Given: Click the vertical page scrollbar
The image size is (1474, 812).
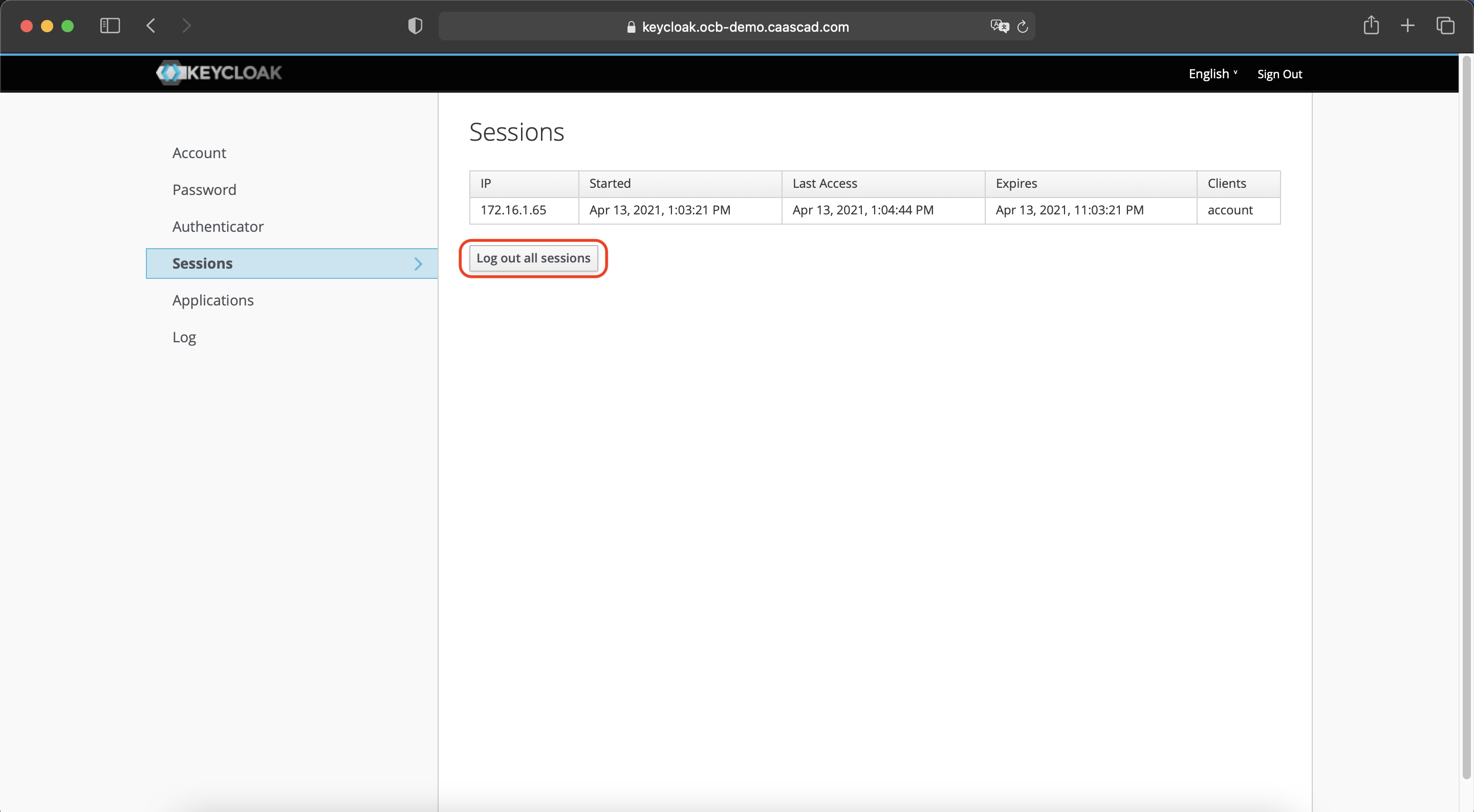Looking at the screenshot, I should [x=1466, y=418].
